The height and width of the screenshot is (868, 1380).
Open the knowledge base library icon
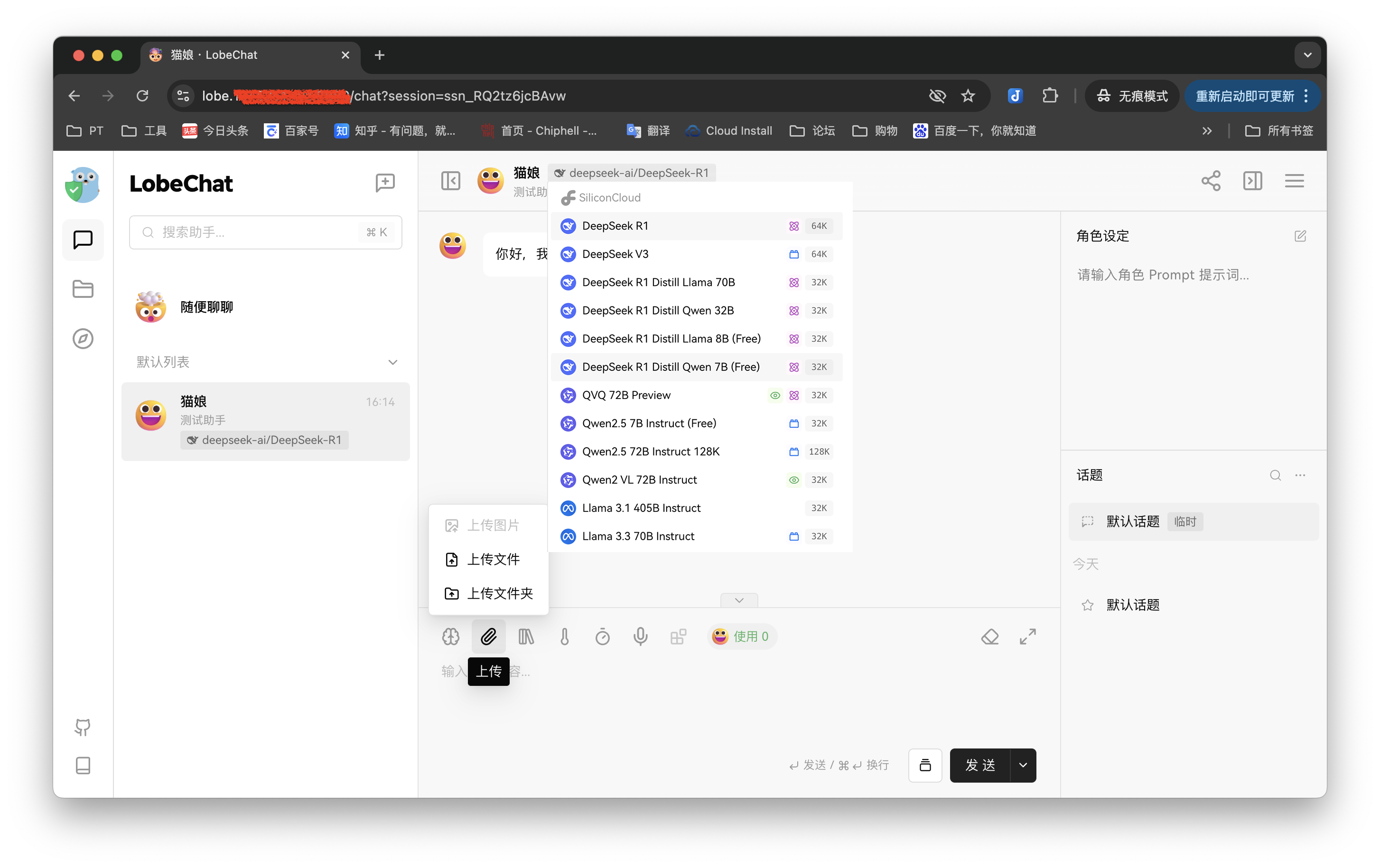pyautogui.click(x=526, y=637)
